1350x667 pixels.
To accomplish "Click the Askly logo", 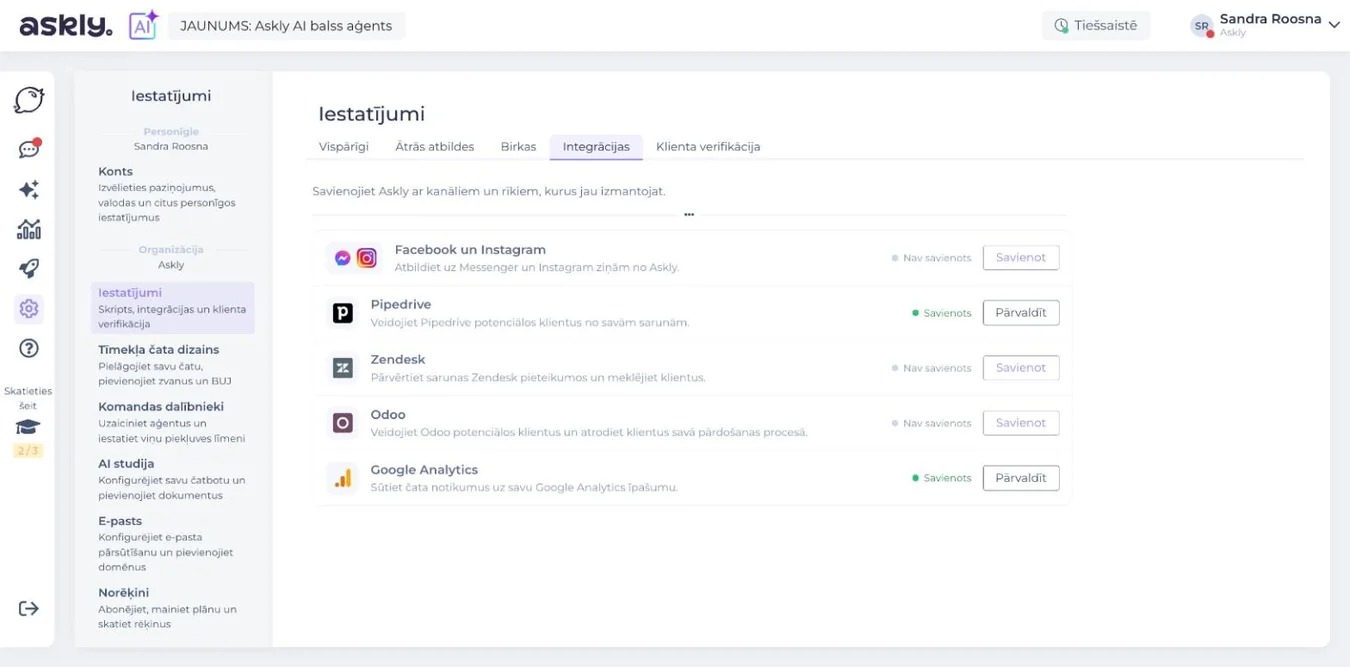I will [65, 26].
